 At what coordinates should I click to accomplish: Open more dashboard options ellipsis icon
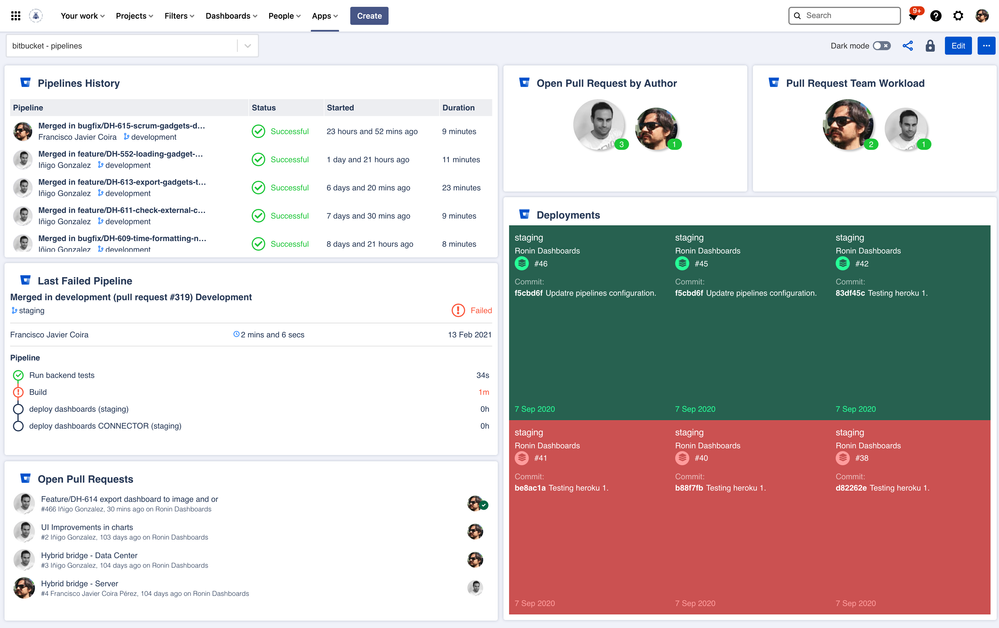[x=986, y=45]
